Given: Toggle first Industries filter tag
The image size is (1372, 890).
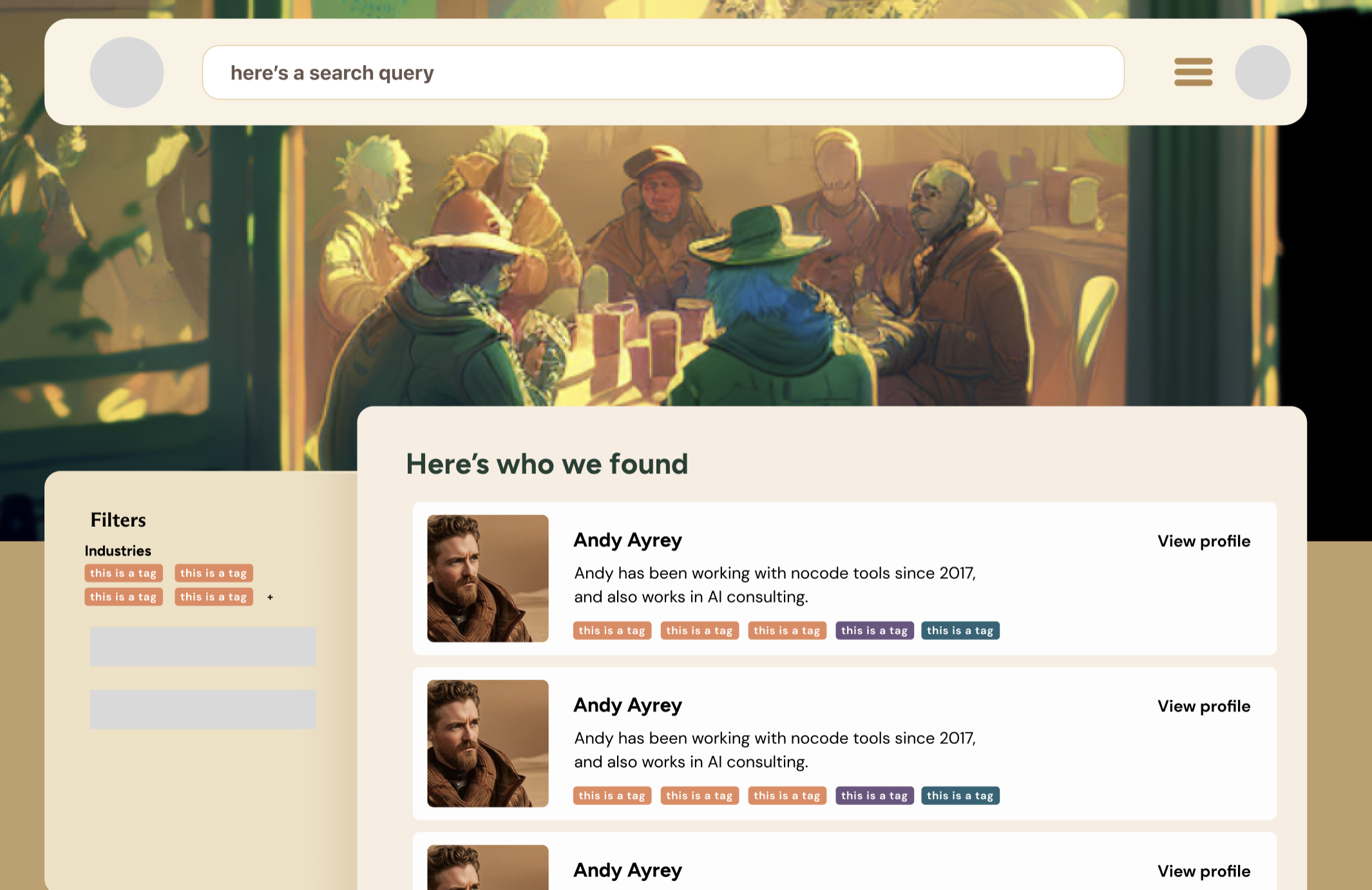Looking at the screenshot, I should pos(123,573).
